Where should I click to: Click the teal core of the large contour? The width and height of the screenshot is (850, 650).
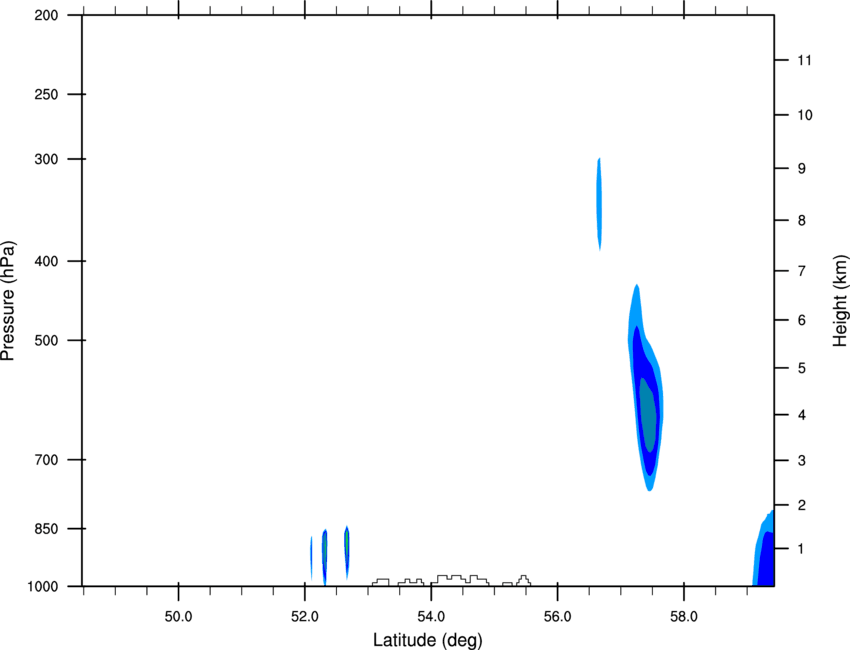tap(648, 415)
